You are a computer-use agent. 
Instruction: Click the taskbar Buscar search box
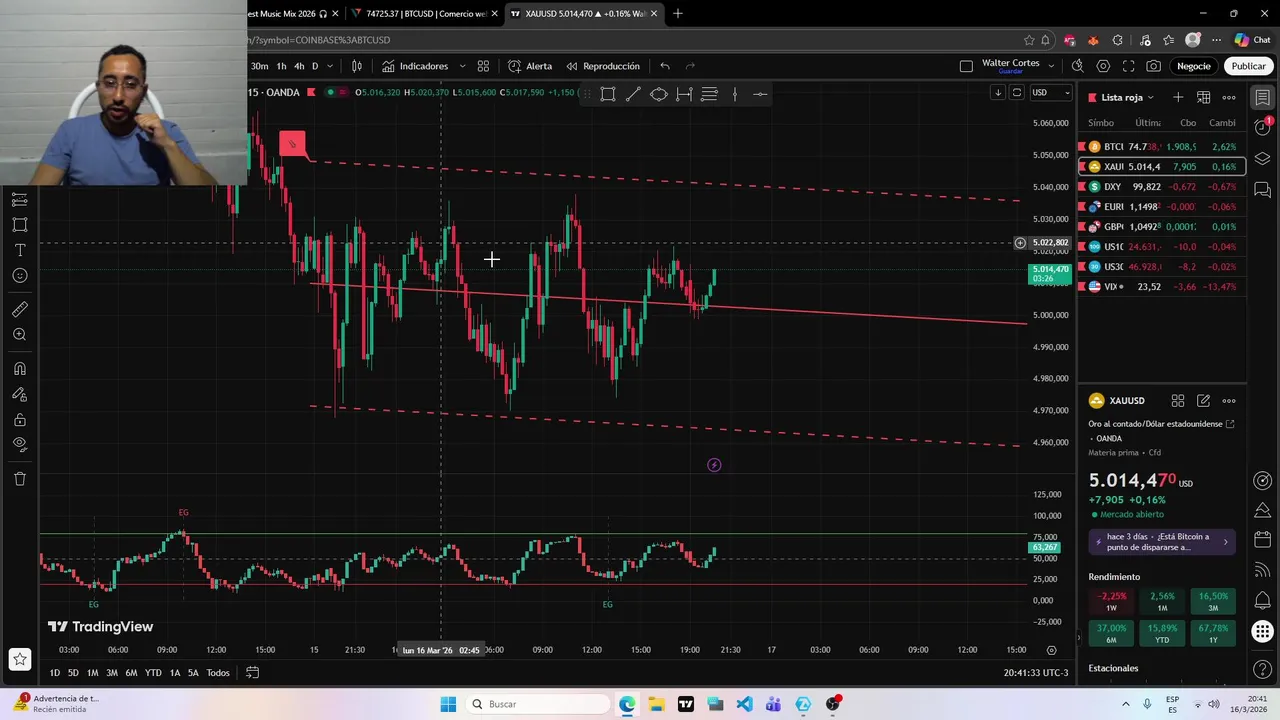tap(538, 704)
